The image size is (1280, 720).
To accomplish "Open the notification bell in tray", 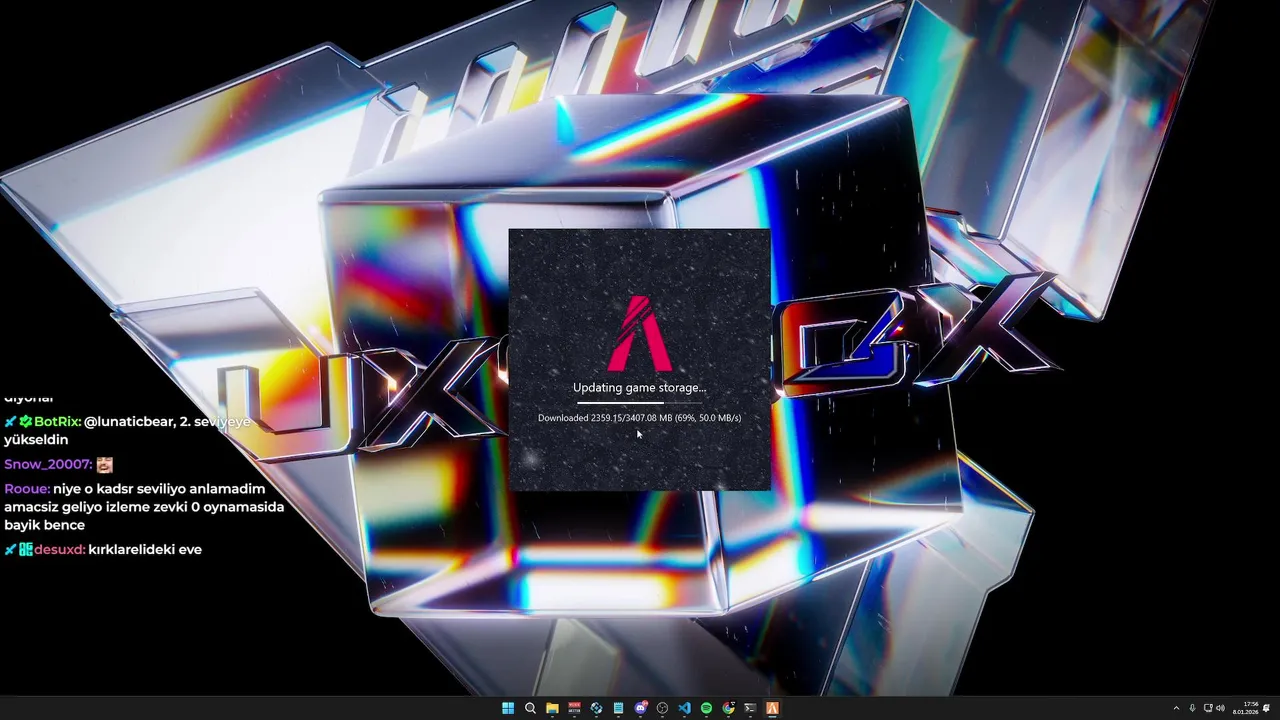I will (x=1266, y=708).
